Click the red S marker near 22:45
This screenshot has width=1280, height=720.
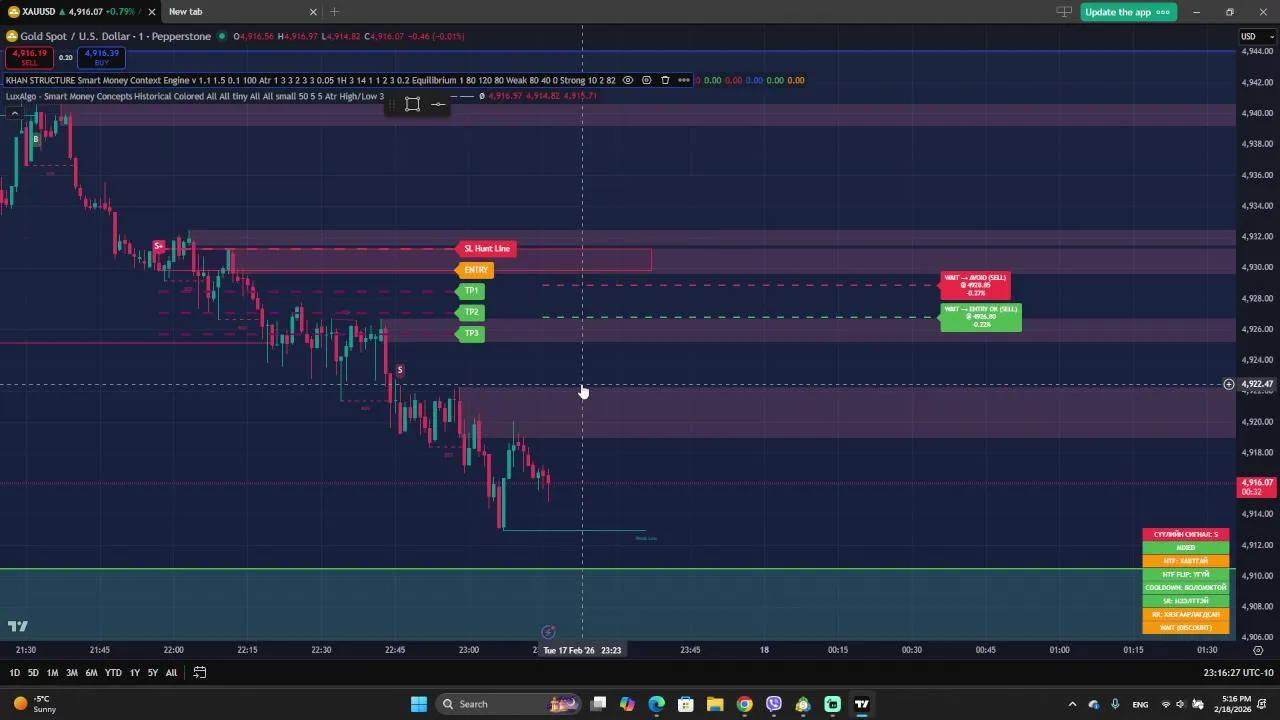399,371
